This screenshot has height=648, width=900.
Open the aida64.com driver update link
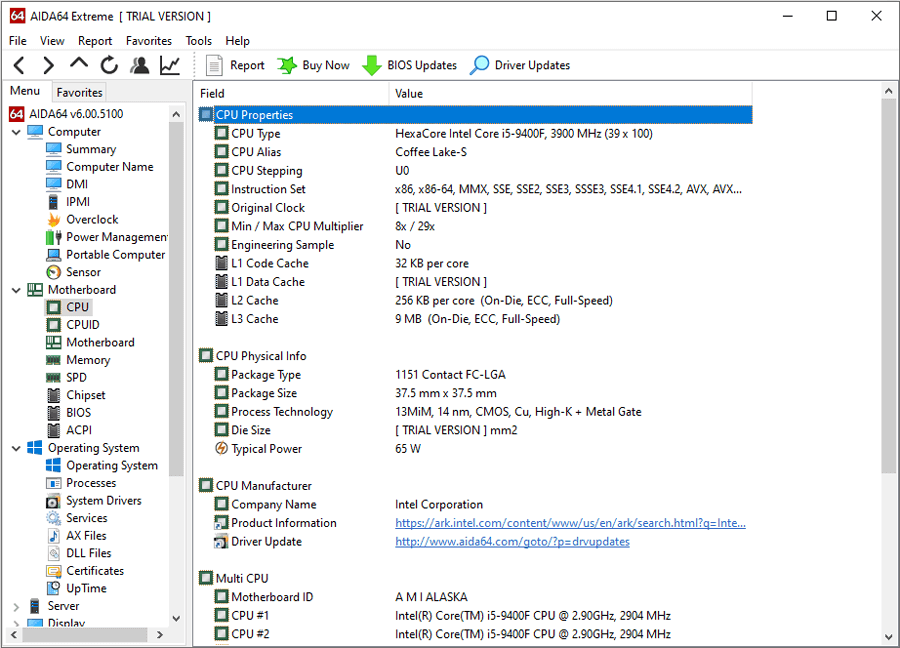coord(512,542)
